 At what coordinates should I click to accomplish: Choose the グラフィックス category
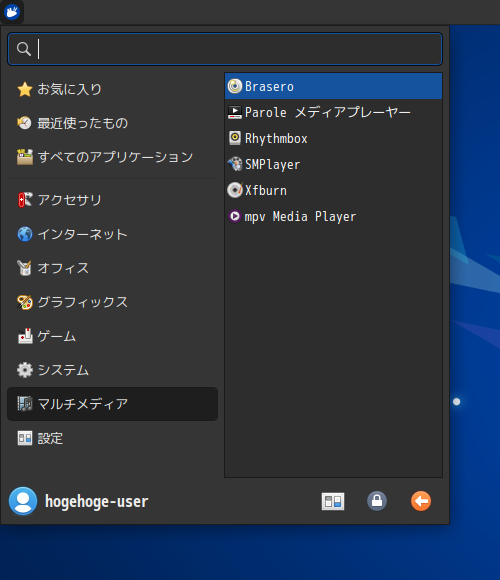[112, 302]
